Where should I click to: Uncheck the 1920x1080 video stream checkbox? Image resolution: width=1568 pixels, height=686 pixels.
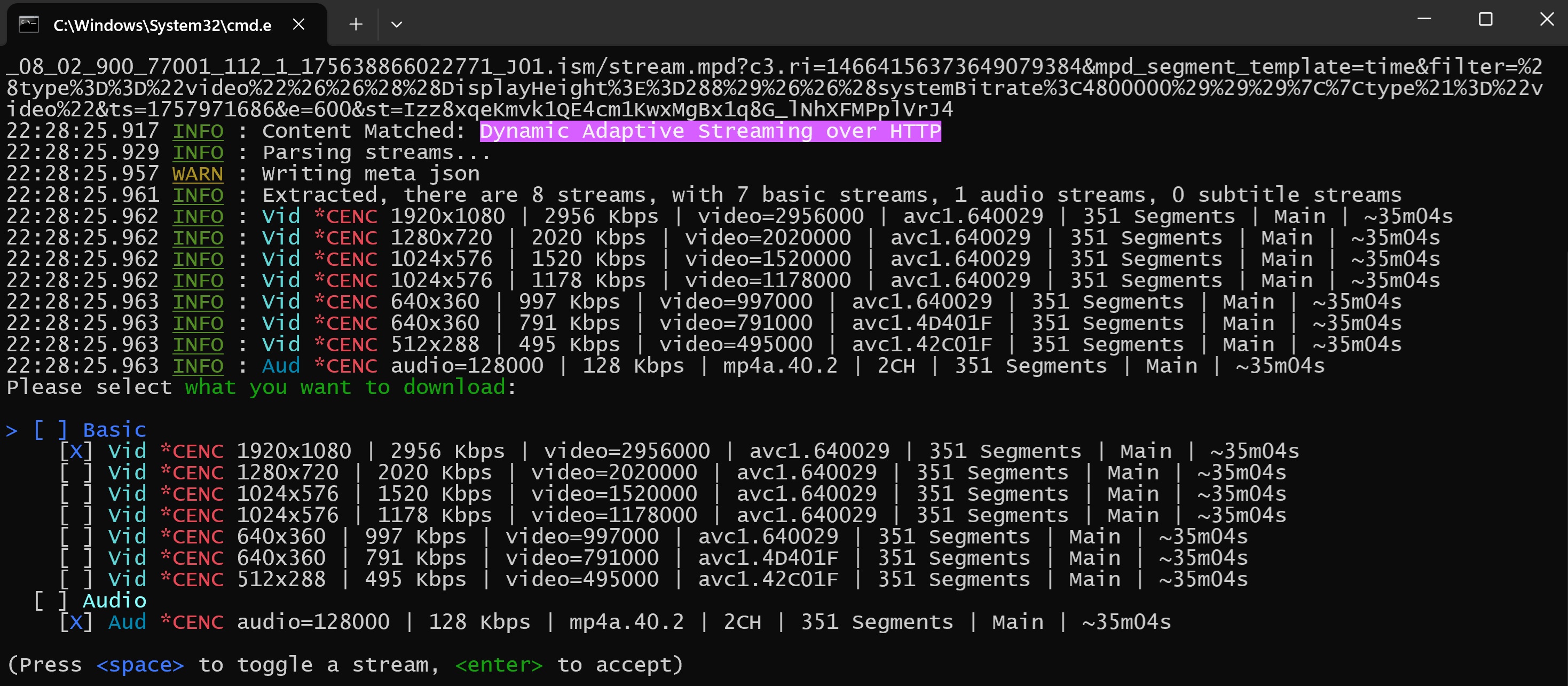(76, 451)
